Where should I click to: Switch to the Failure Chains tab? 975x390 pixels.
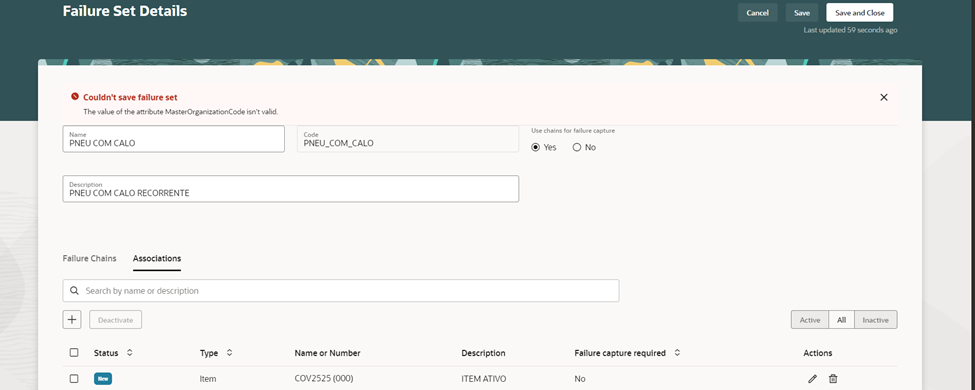[x=90, y=258]
